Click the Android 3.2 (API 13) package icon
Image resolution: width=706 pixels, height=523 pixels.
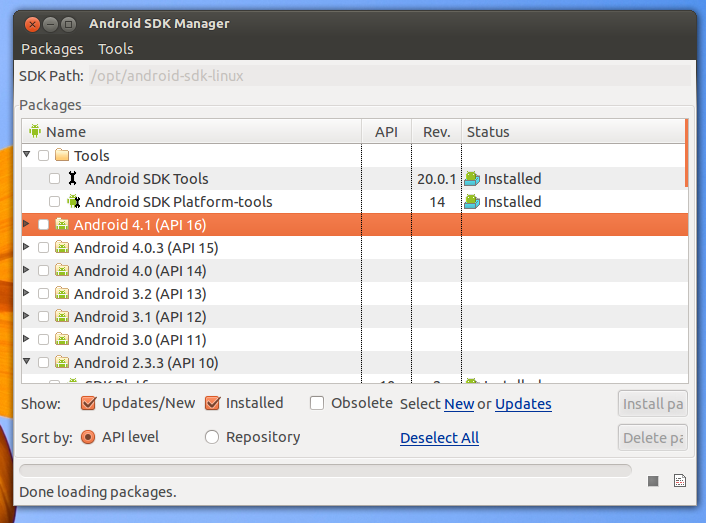click(62, 294)
